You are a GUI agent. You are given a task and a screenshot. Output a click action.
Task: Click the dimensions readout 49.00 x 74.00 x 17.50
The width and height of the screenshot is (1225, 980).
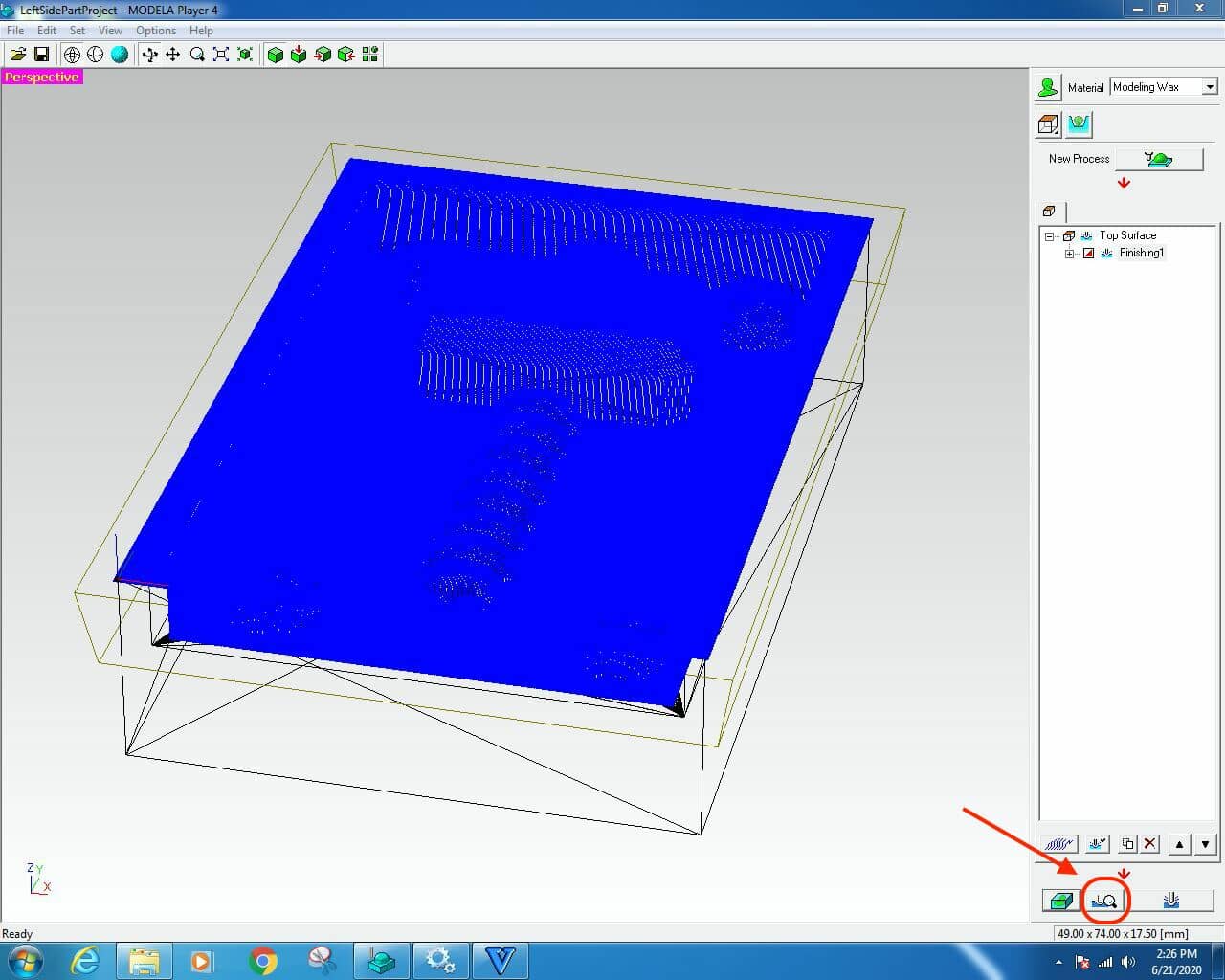1123,933
